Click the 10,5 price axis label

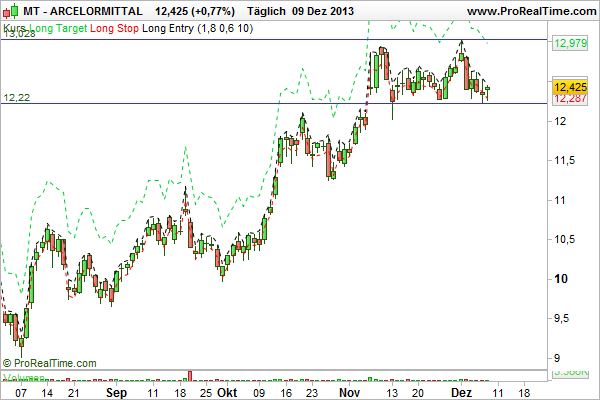(564, 240)
